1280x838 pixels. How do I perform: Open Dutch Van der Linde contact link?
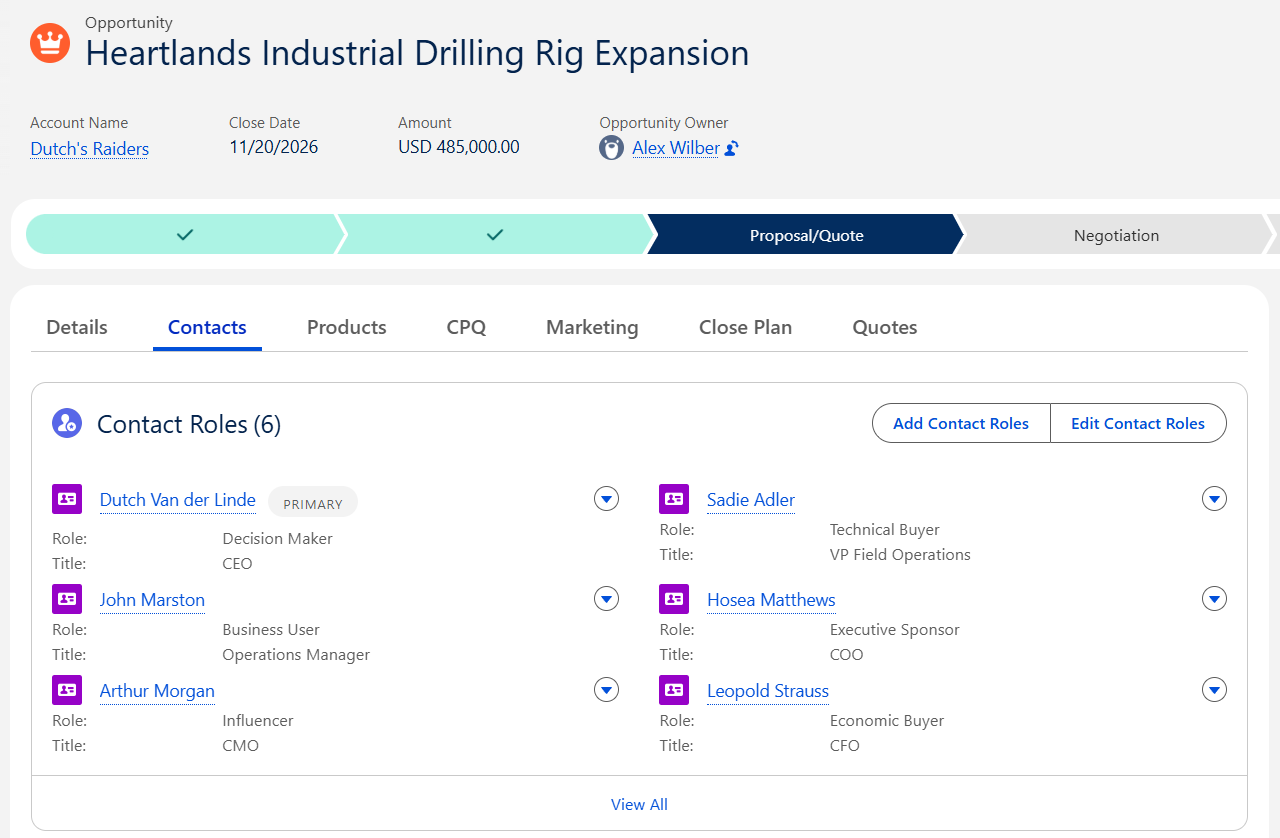tap(177, 500)
